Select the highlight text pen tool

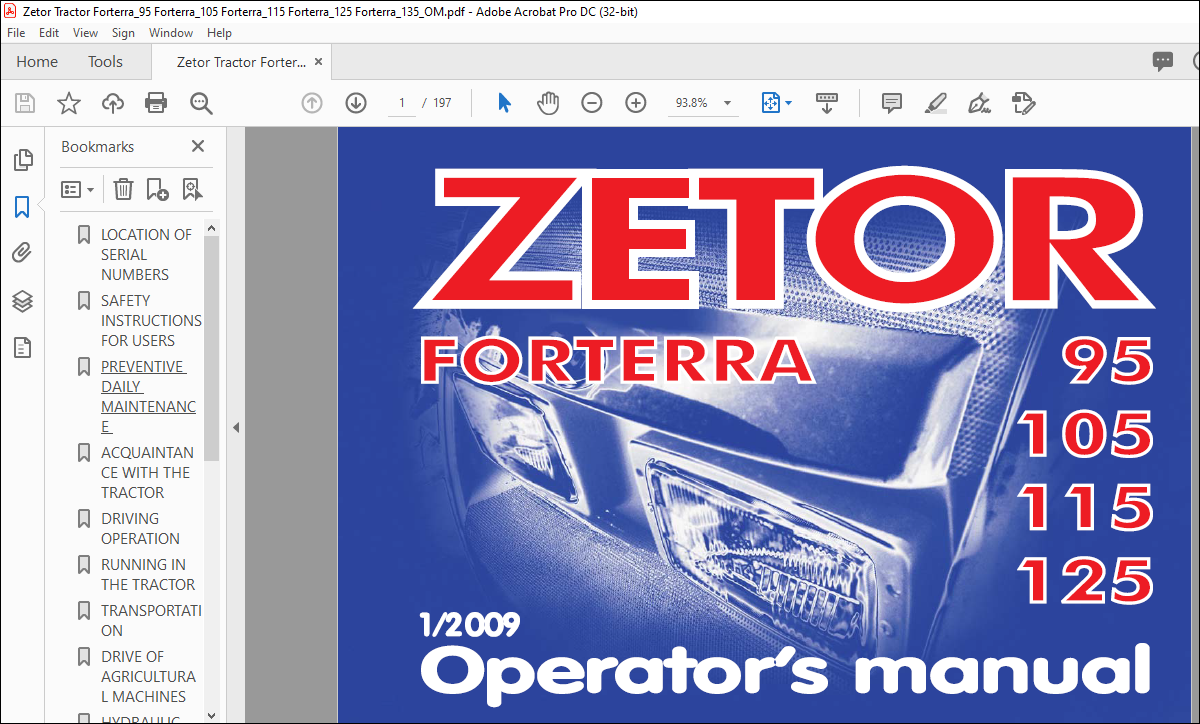[x=936, y=103]
